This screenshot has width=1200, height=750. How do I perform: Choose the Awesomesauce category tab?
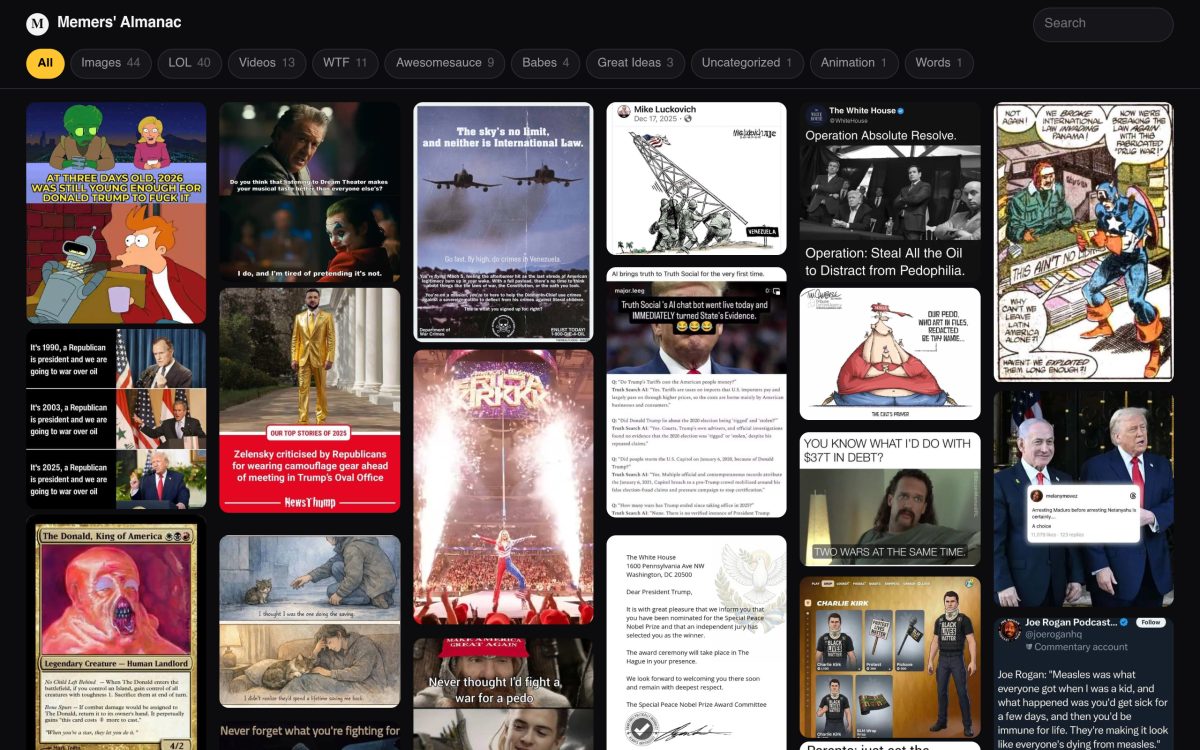tap(445, 63)
